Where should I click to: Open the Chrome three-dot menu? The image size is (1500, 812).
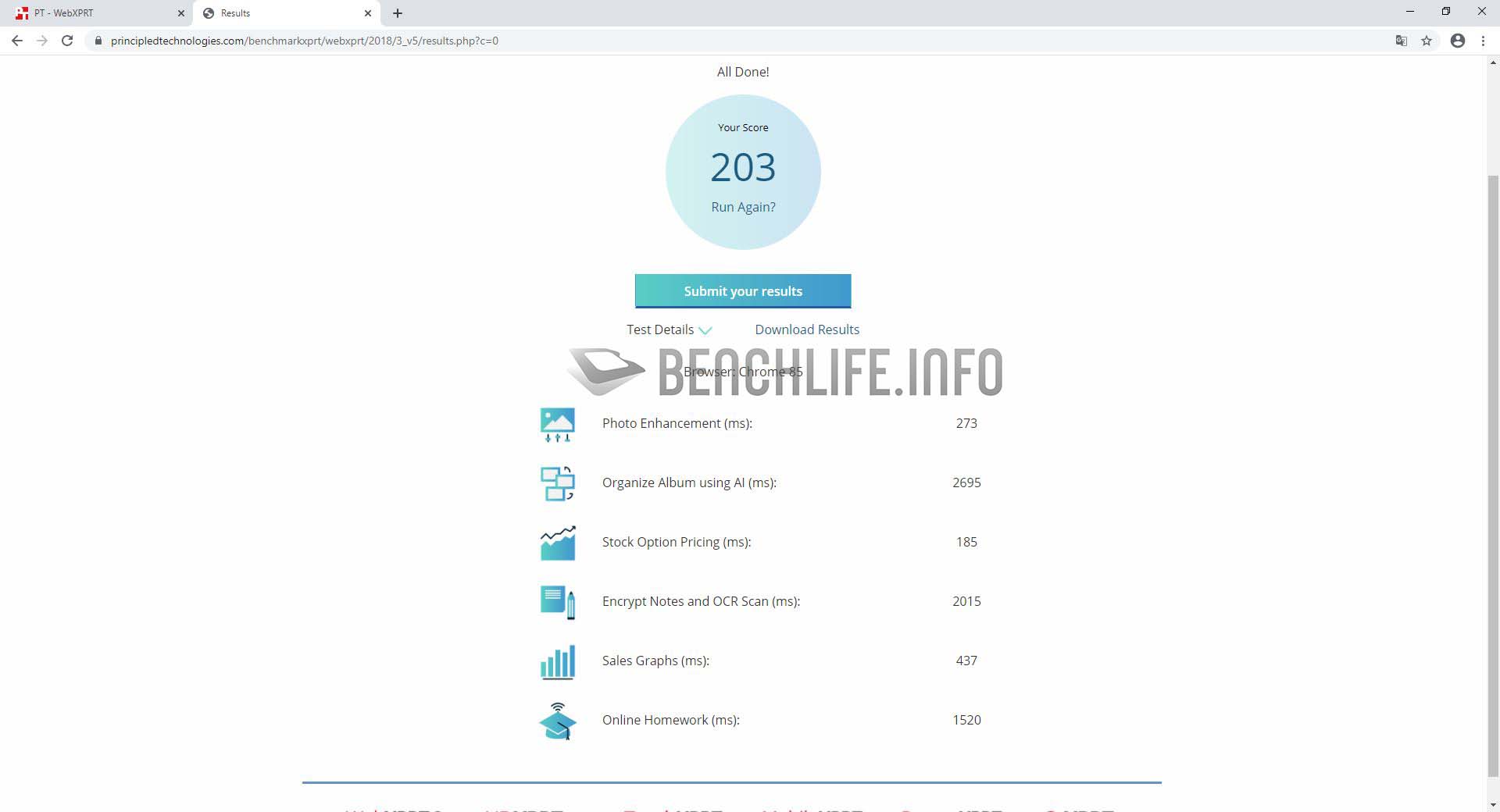tap(1483, 41)
